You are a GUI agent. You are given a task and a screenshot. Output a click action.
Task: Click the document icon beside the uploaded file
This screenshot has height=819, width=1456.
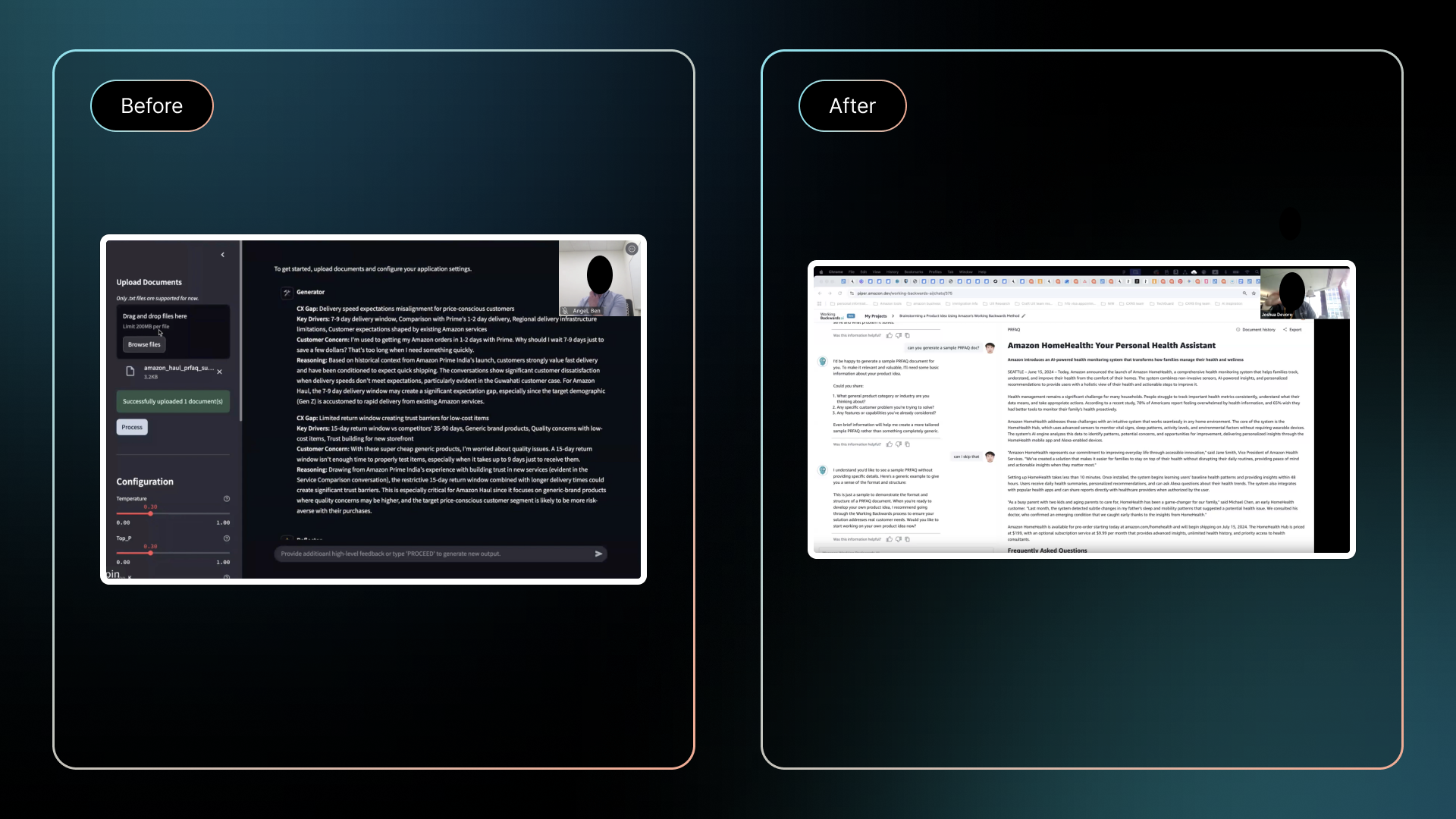click(x=130, y=372)
